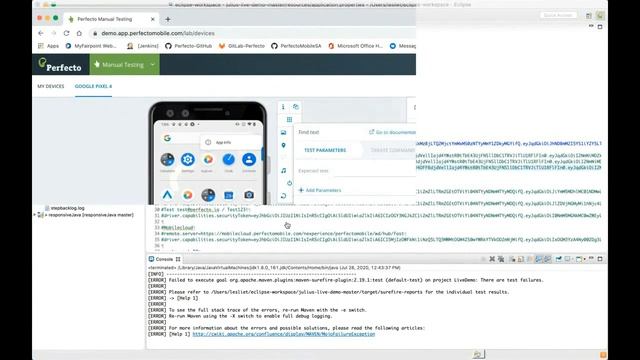The width and height of the screenshot is (640, 360).
Task: Open the Clock app on the phone screen
Action: [229, 160]
